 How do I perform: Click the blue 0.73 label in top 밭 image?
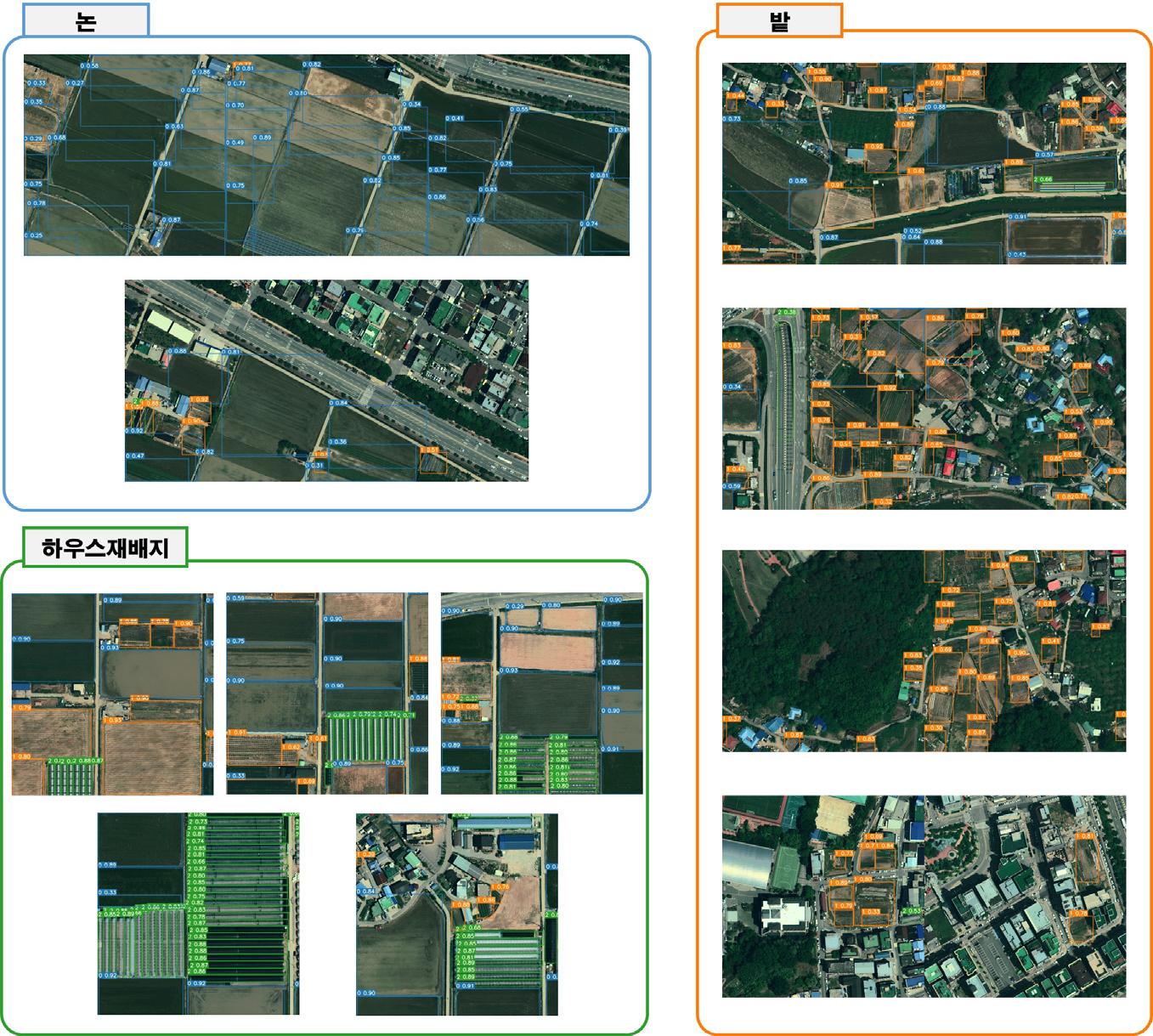click(732, 119)
